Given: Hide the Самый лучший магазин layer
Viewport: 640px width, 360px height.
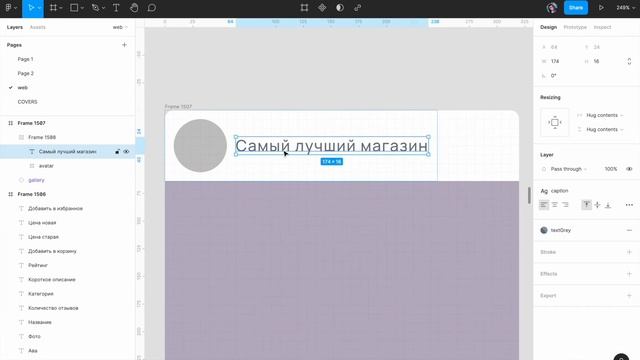Looking at the screenshot, I should [126, 152].
